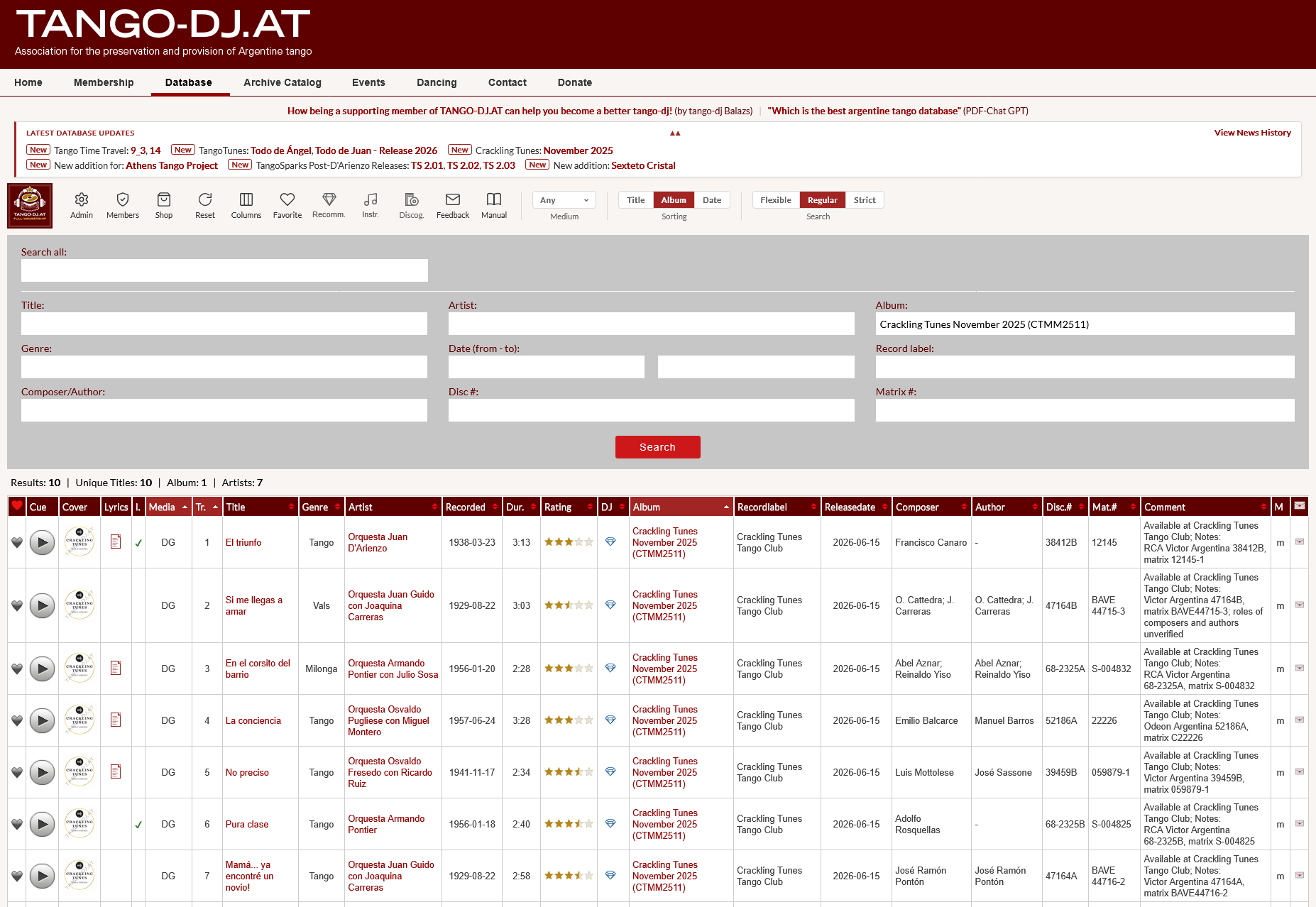
Task: Open the Manual book icon
Action: (494, 199)
